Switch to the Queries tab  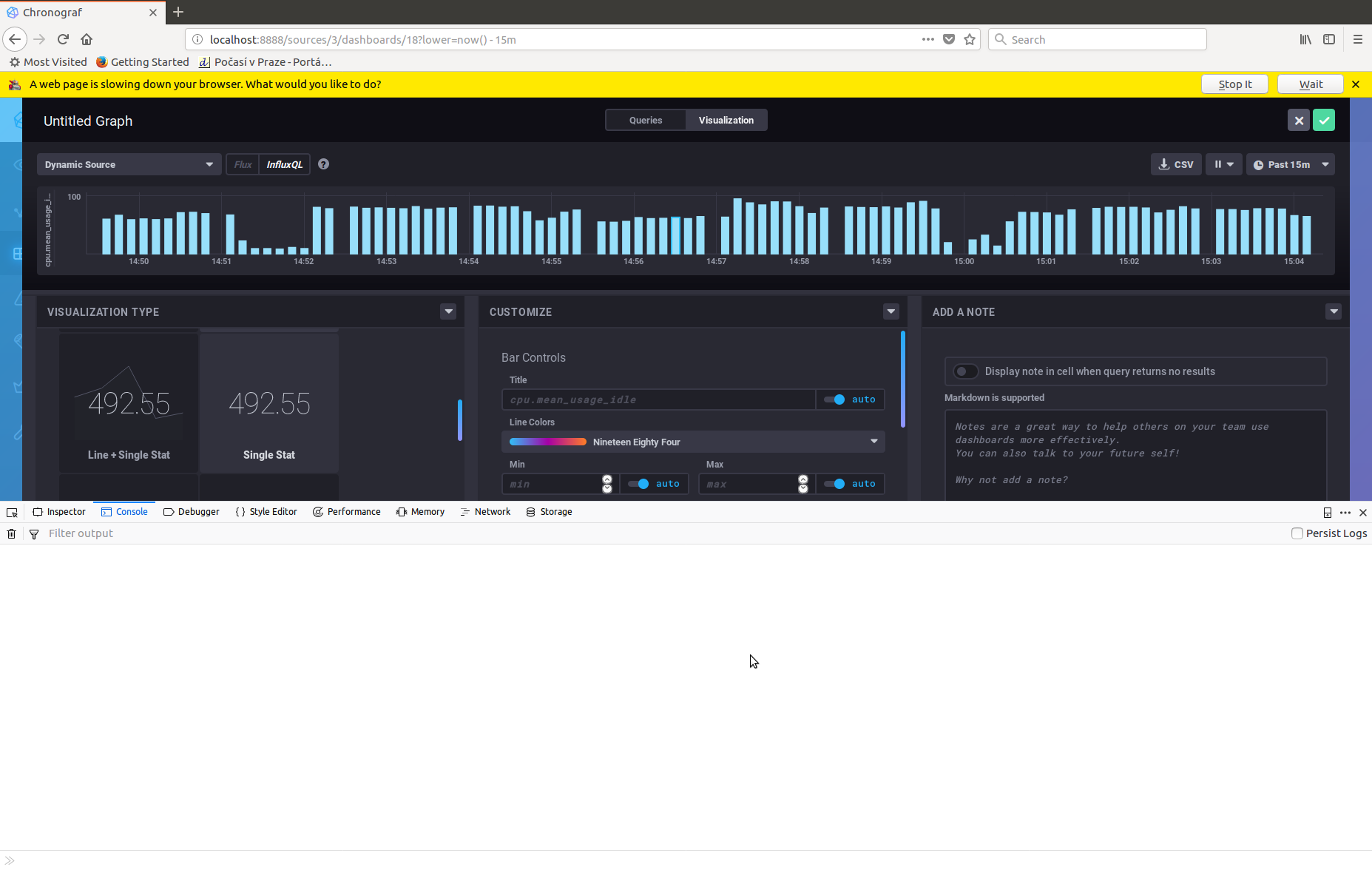pos(644,120)
